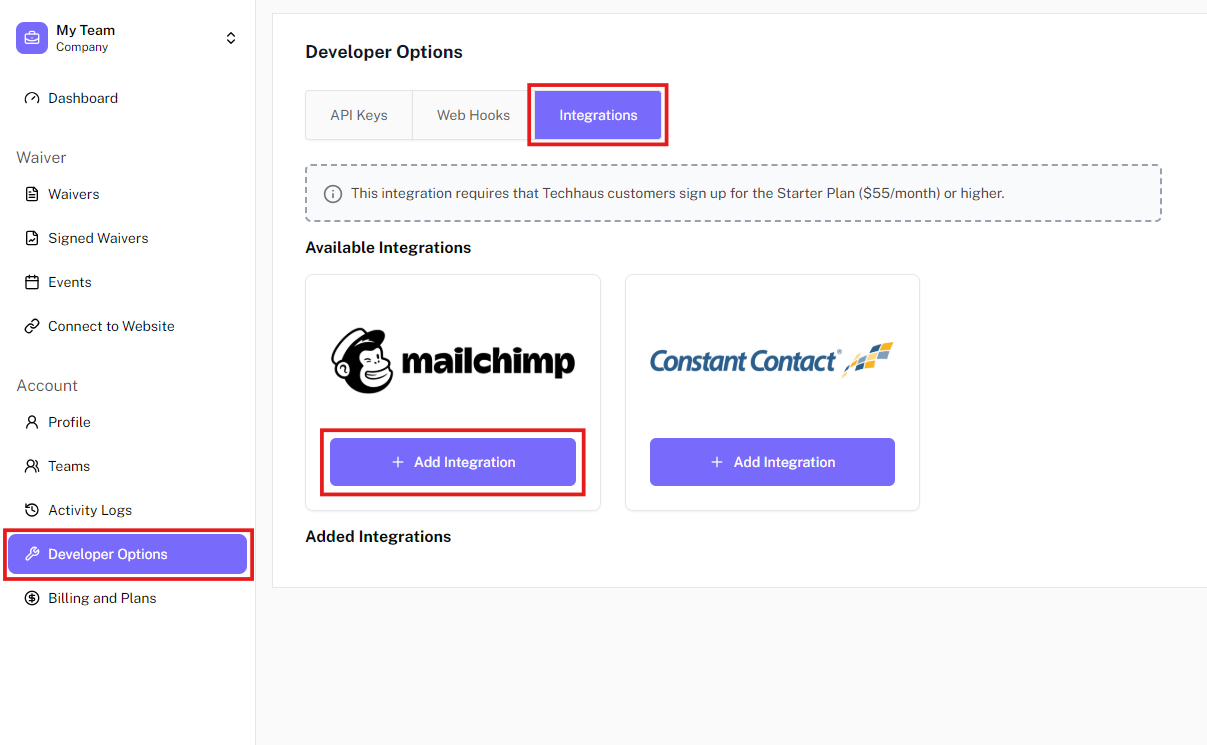Viewport: 1207px width, 745px height.
Task: Click the Constant Contact logo
Action: point(771,360)
